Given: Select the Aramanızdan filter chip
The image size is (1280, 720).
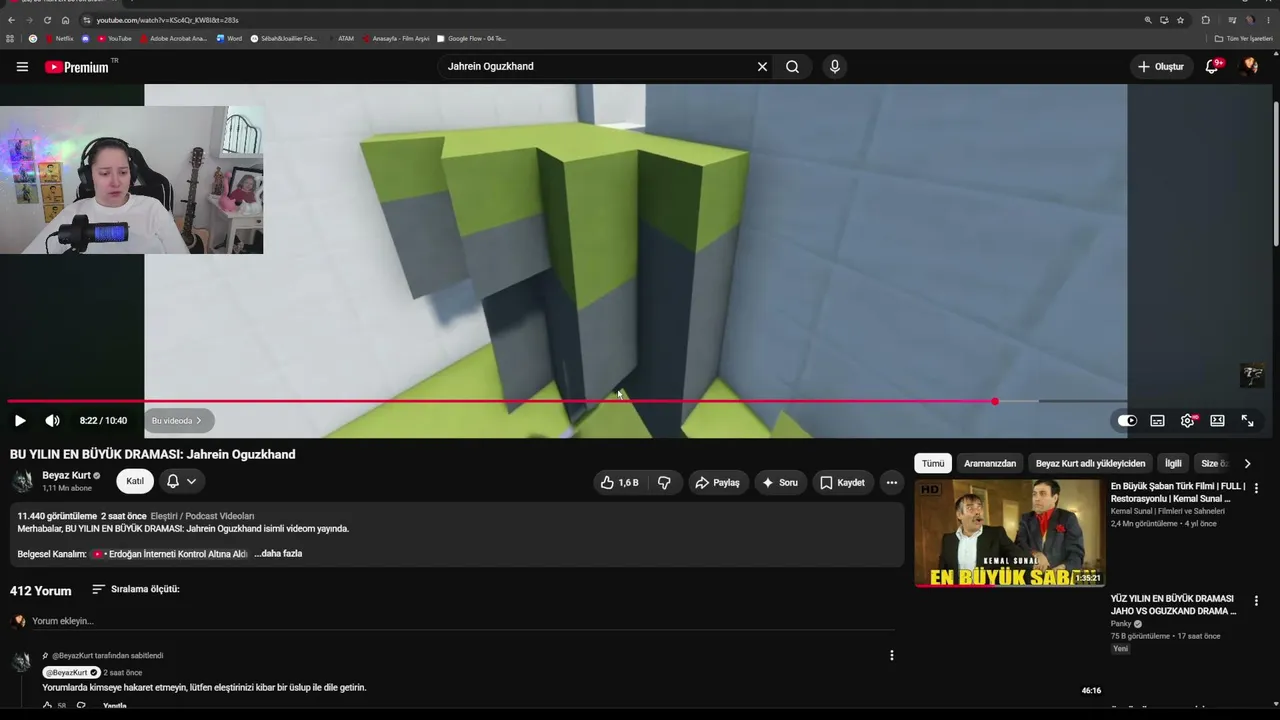Looking at the screenshot, I should [x=990, y=464].
